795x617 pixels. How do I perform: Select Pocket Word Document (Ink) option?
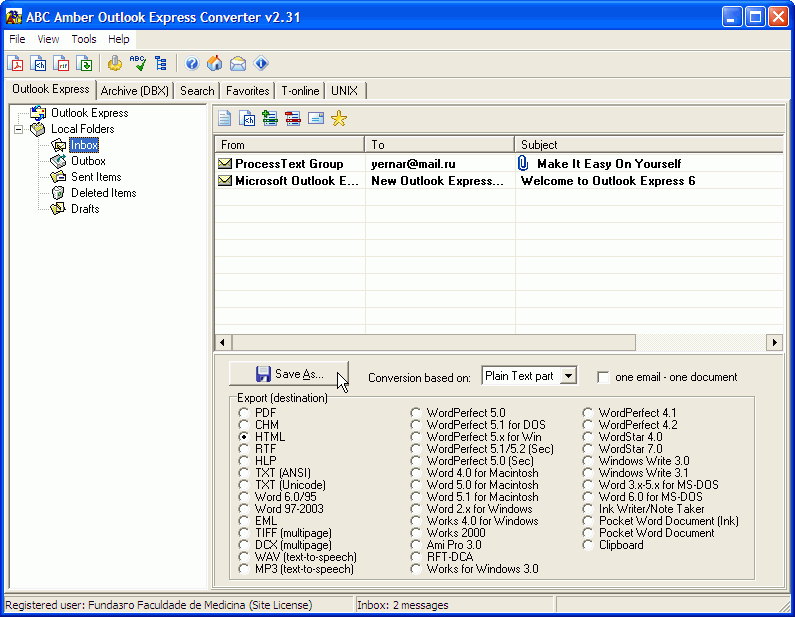pos(588,521)
